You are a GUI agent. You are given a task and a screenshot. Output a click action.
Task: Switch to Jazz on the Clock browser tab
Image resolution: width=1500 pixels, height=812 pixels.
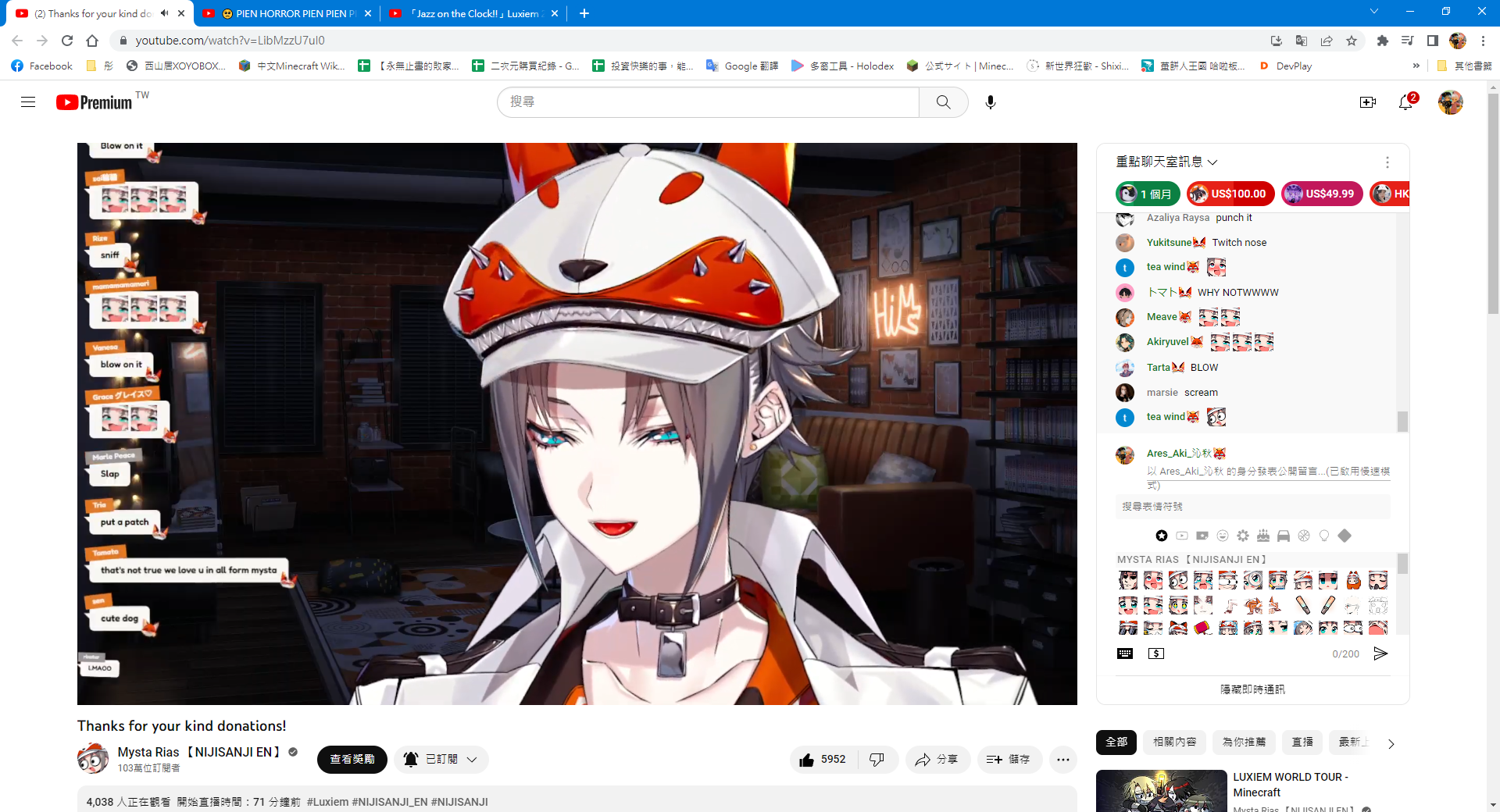[474, 13]
